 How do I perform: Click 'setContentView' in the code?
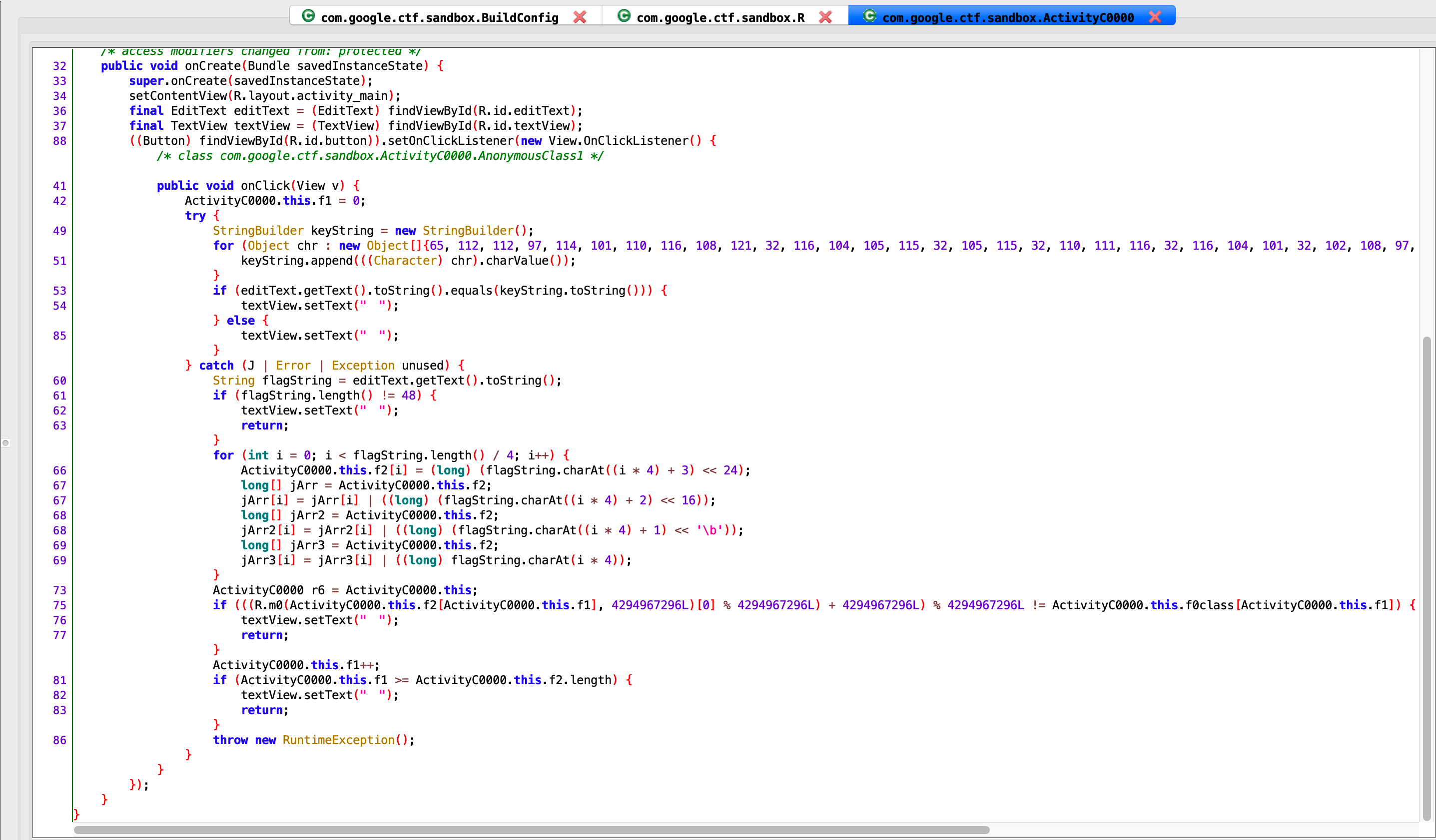click(178, 96)
